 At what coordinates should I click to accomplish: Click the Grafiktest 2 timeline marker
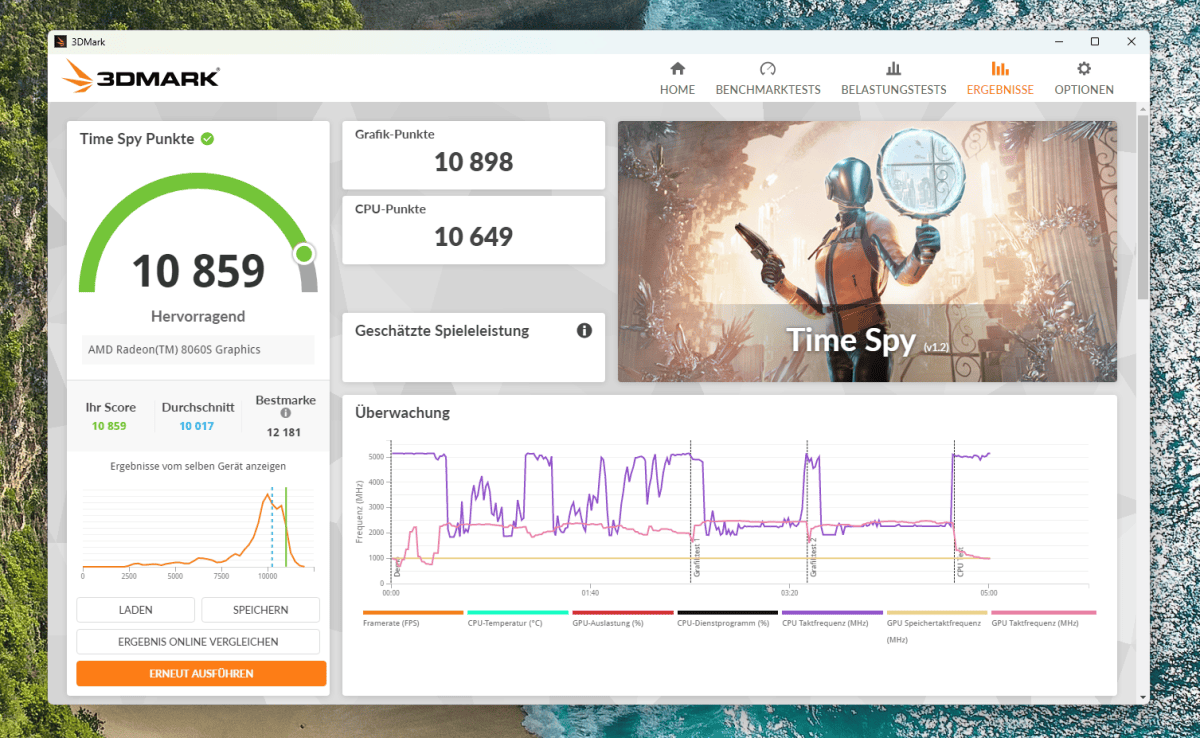tap(808, 512)
